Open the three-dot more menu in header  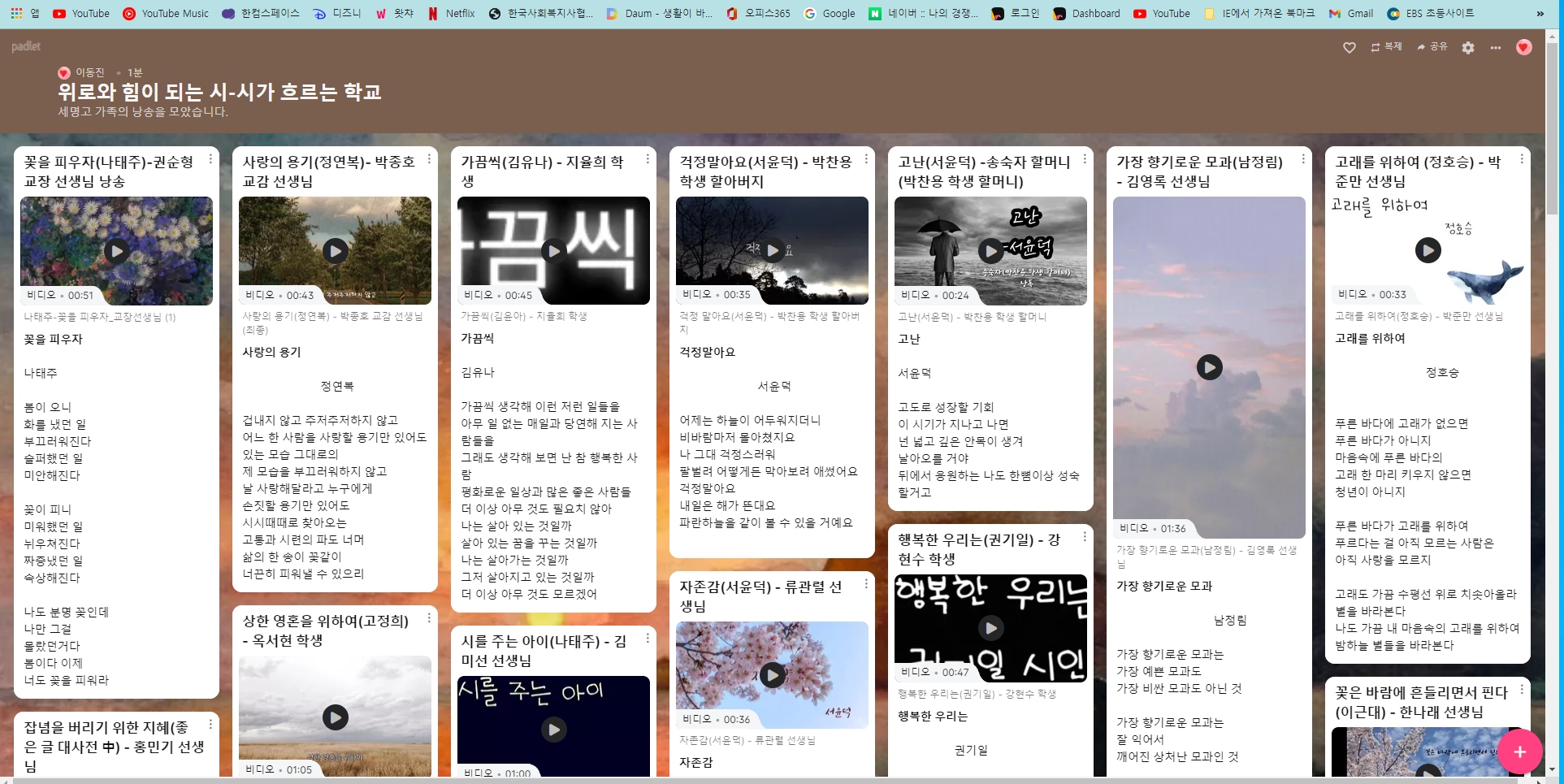(x=1496, y=47)
